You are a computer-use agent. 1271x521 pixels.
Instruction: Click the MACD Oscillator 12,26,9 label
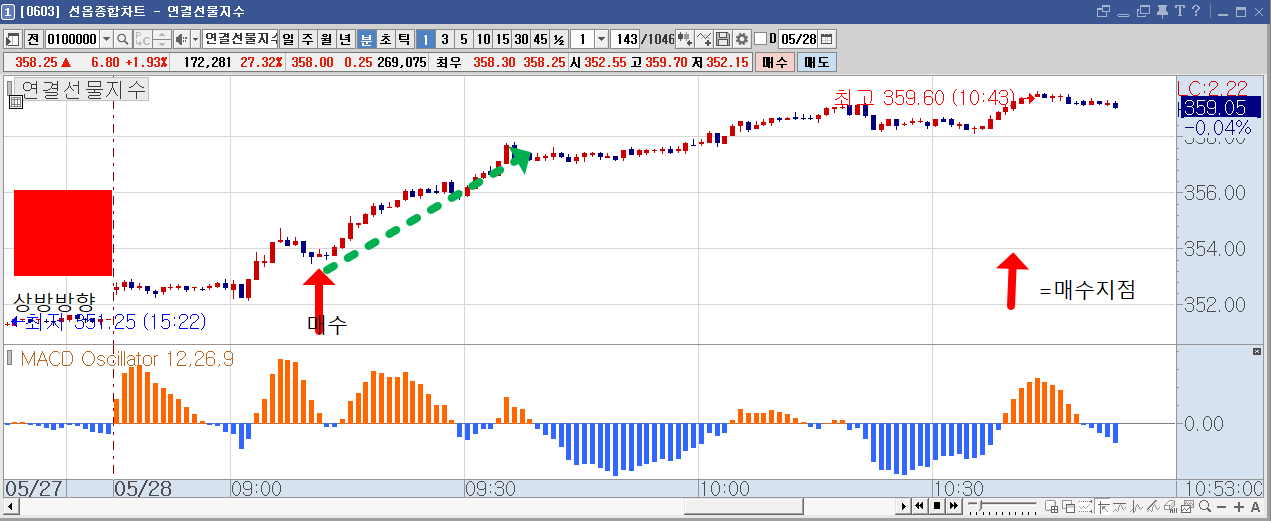[x=127, y=359]
